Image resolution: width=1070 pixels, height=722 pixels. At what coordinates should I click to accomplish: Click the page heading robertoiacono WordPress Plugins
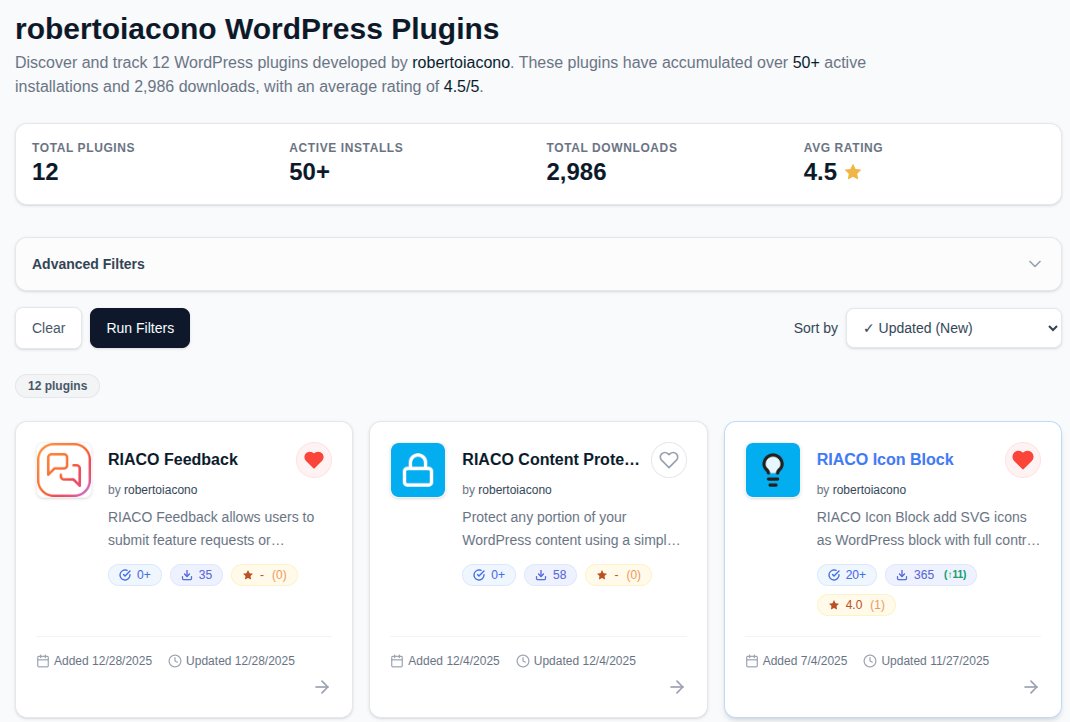(257, 29)
